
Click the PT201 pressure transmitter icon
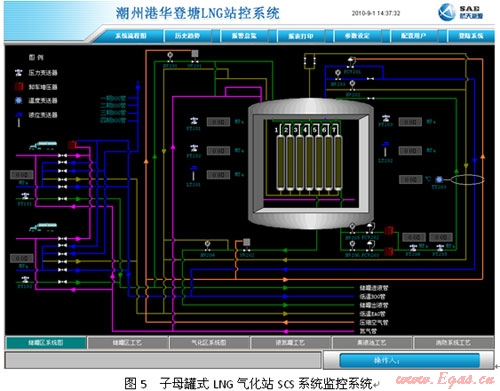point(194,121)
